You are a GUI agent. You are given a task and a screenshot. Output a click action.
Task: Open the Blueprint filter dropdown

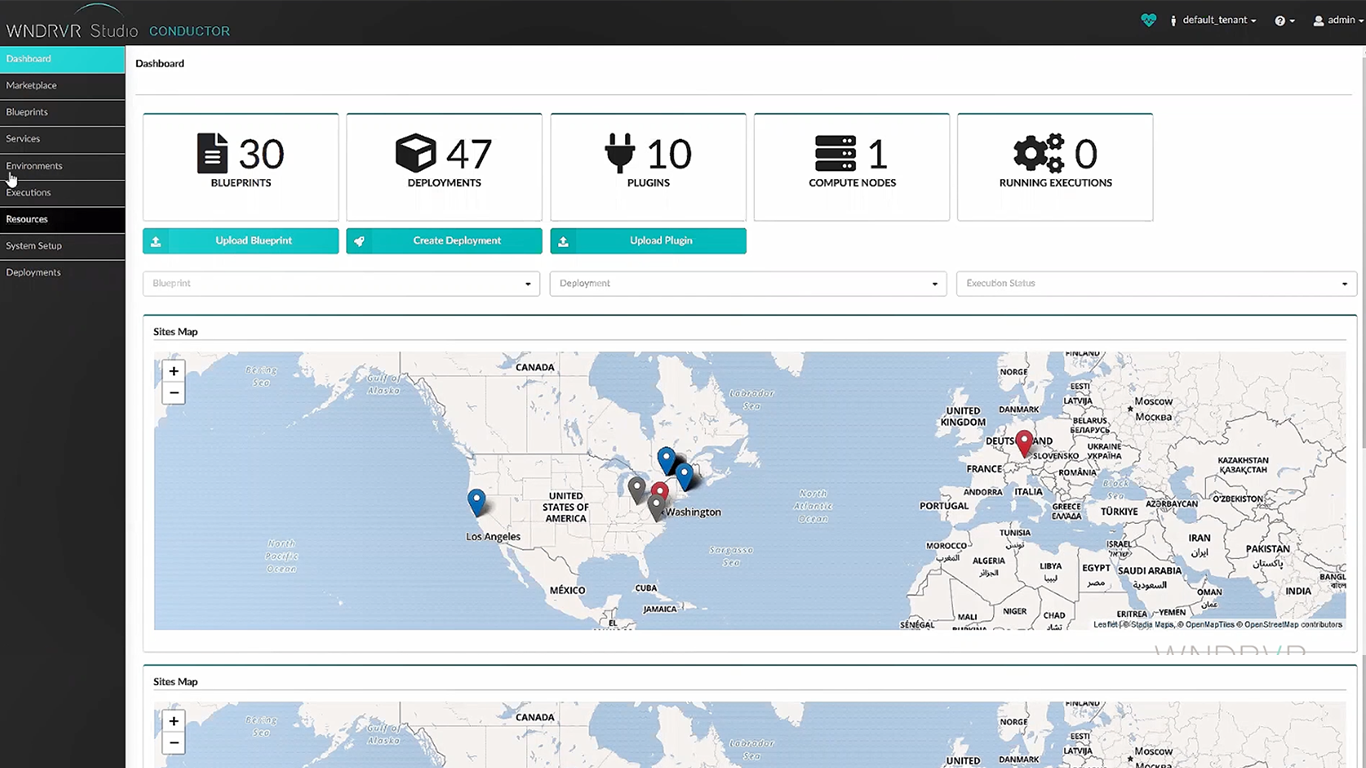pyautogui.click(x=341, y=284)
